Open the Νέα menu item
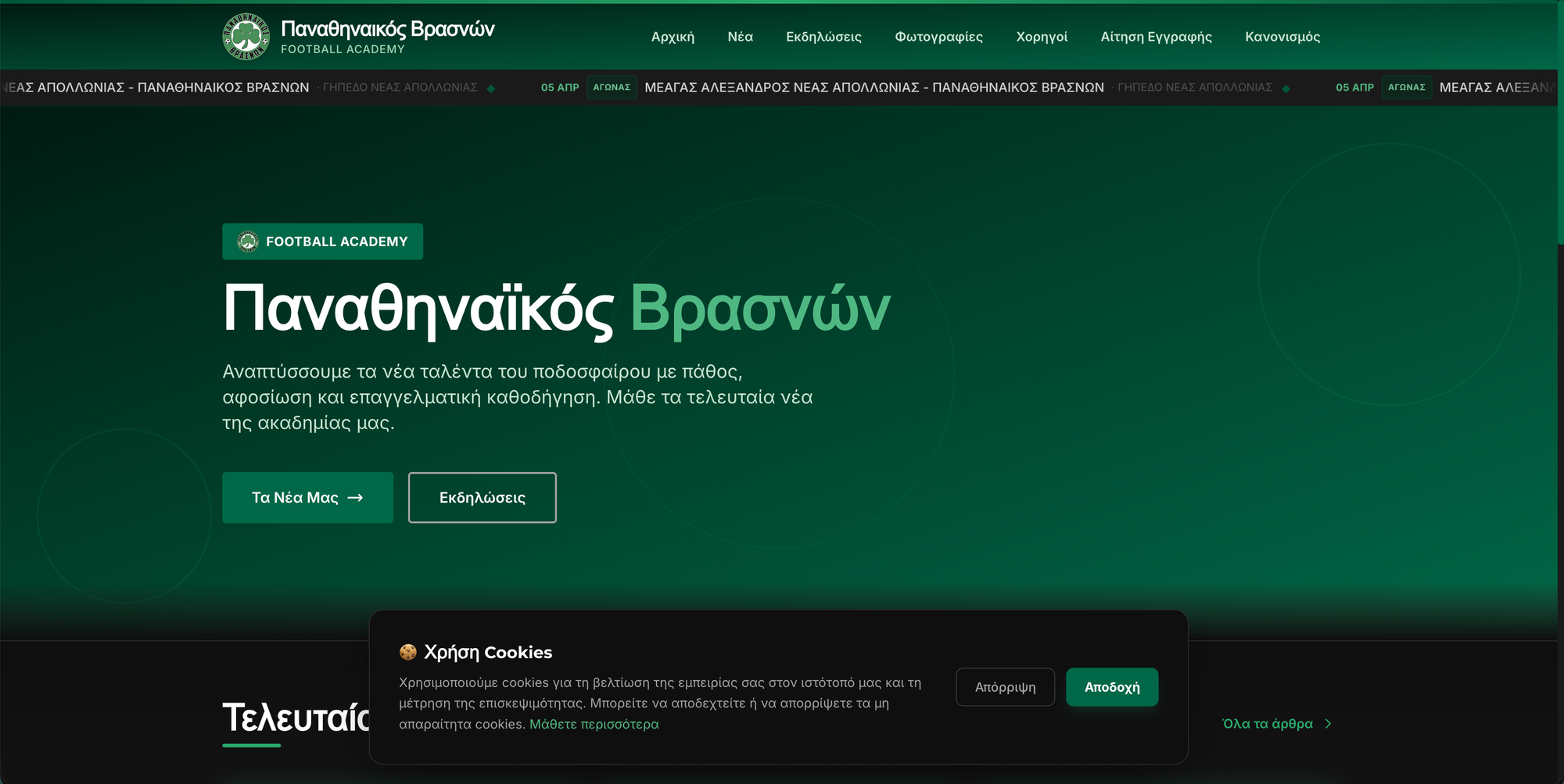Viewport: 1564px width, 784px height. pyautogui.click(x=740, y=37)
